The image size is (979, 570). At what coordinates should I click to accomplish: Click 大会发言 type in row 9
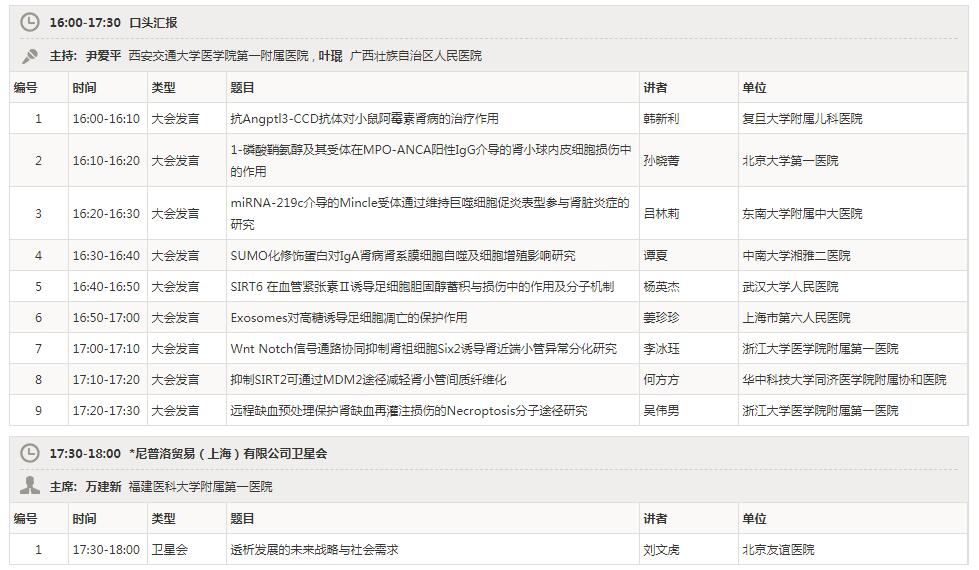click(x=175, y=410)
